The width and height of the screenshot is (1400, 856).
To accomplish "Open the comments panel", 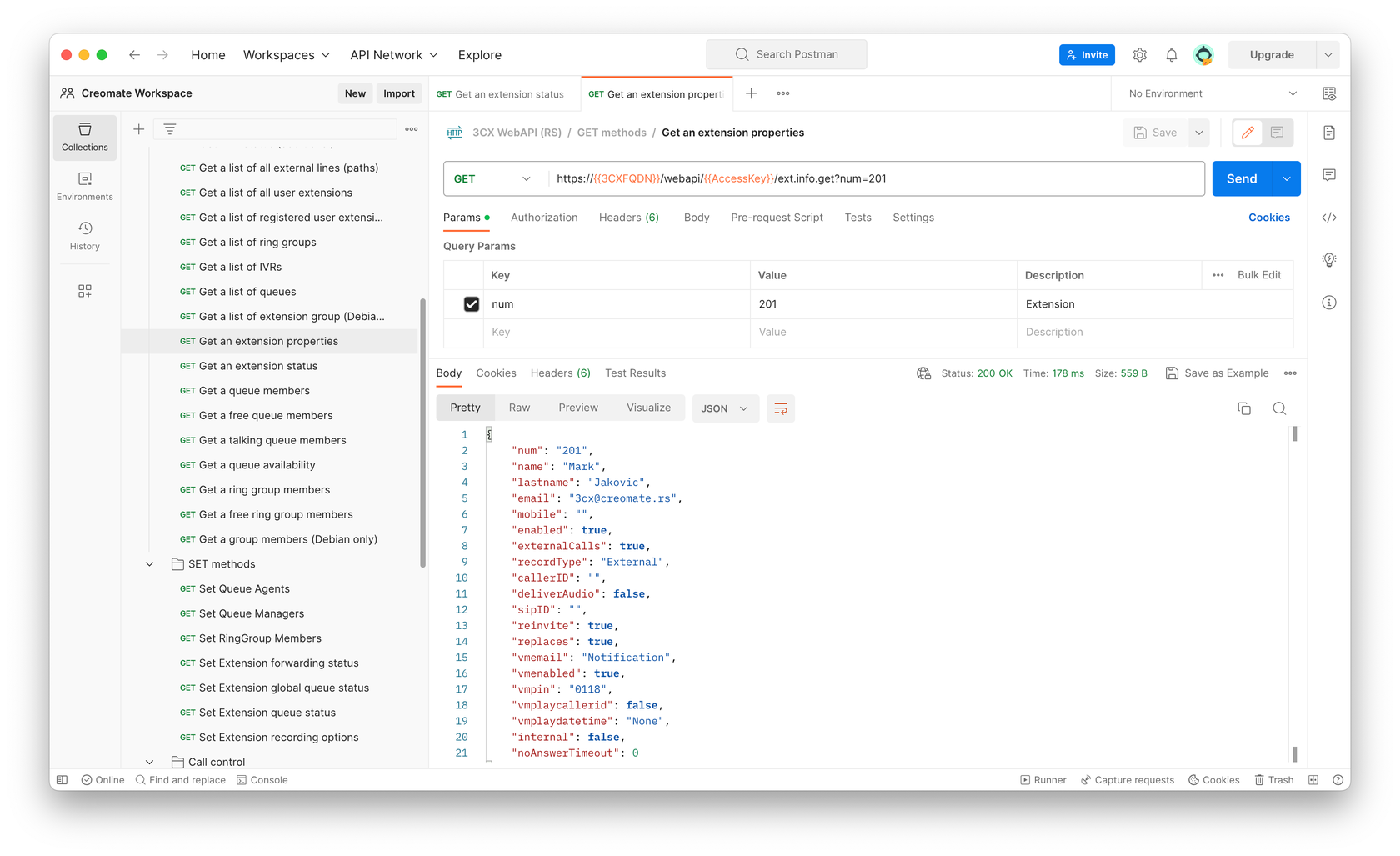I will click(x=1329, y=175).
